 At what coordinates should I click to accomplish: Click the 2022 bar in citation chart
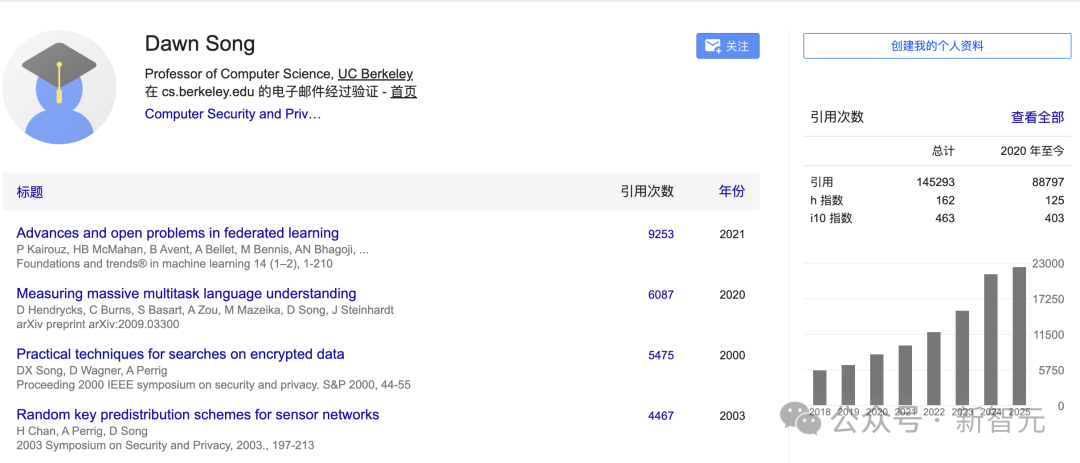point(933,368)
